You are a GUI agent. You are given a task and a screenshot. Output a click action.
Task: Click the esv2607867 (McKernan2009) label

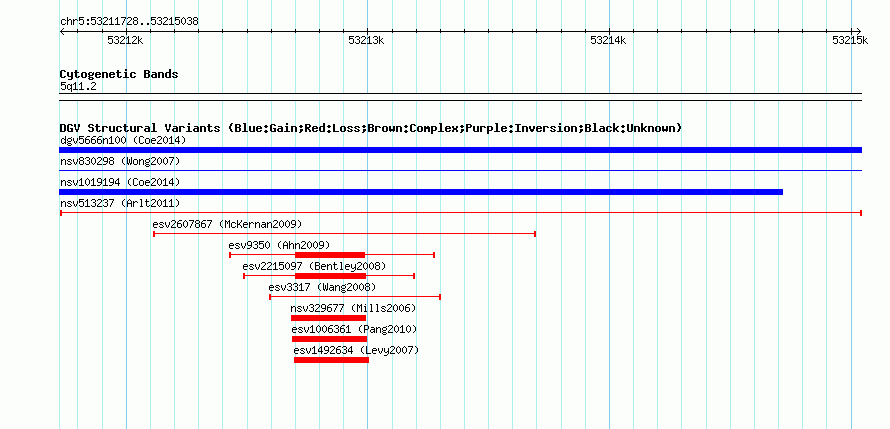point(228,224)
